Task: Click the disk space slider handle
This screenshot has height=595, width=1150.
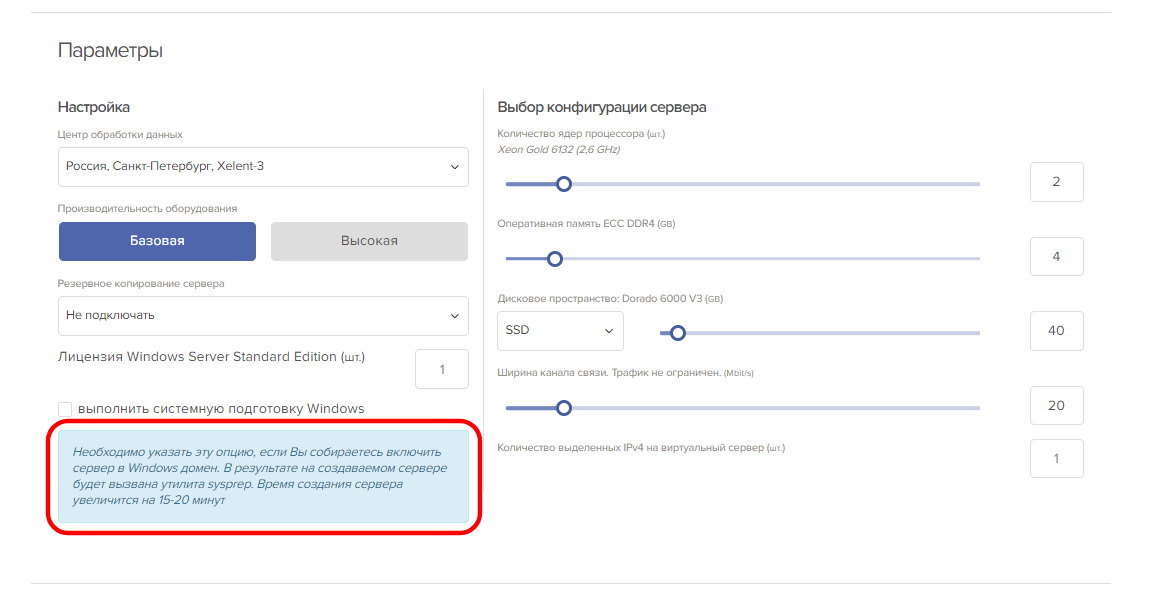Action: tap(678, 333)
